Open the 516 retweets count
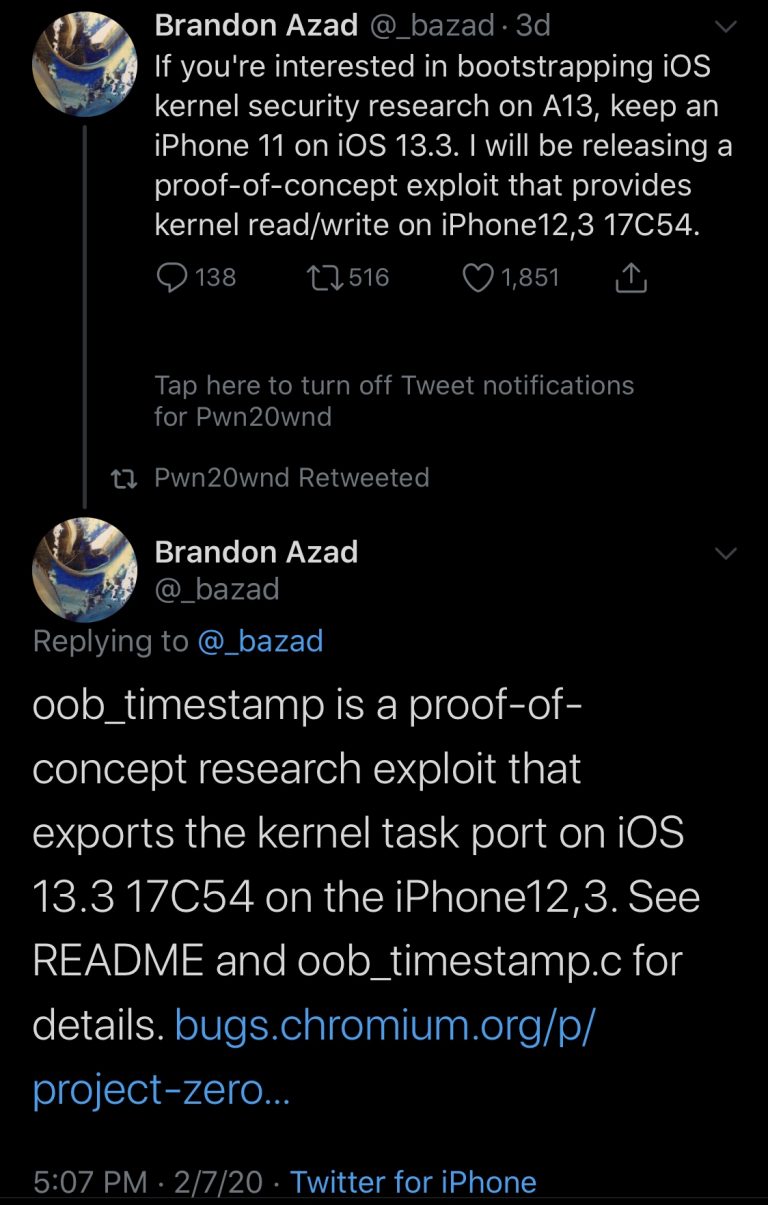The image size is (768, 1205). tap(368, 277)
